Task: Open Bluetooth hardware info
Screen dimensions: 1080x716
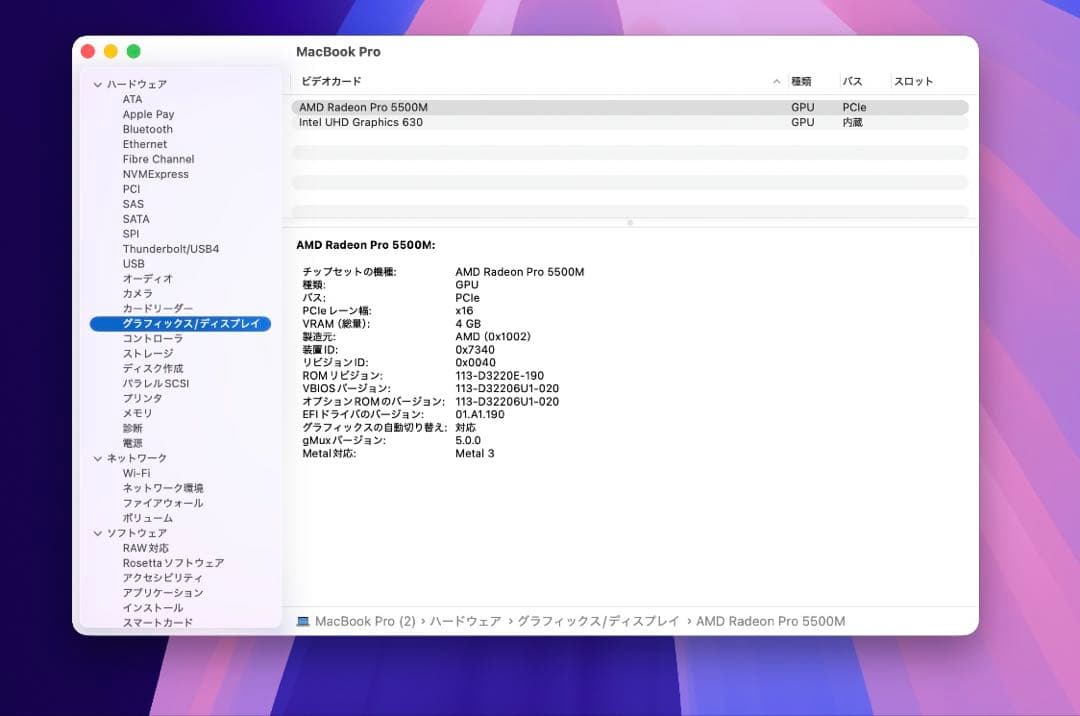Action: pos(147,129)
